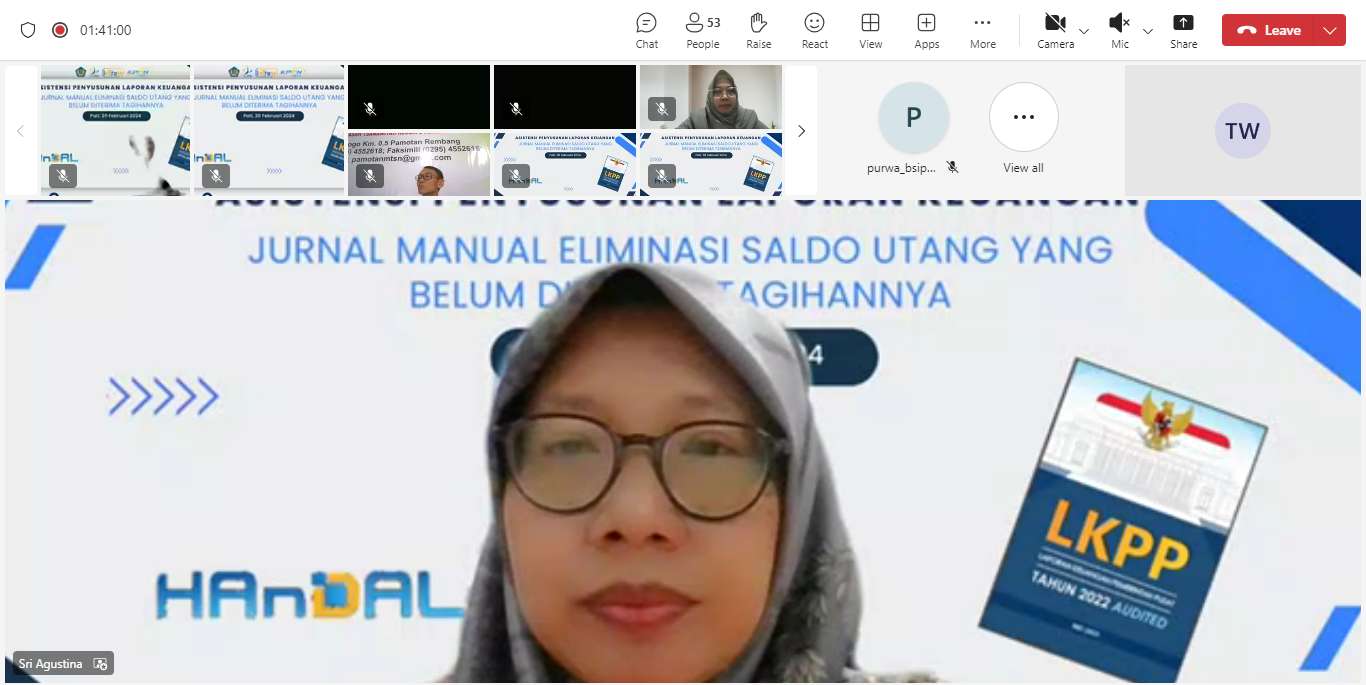
Task: Open the Leave options dropdown arrow
Action: point(1329,30)
